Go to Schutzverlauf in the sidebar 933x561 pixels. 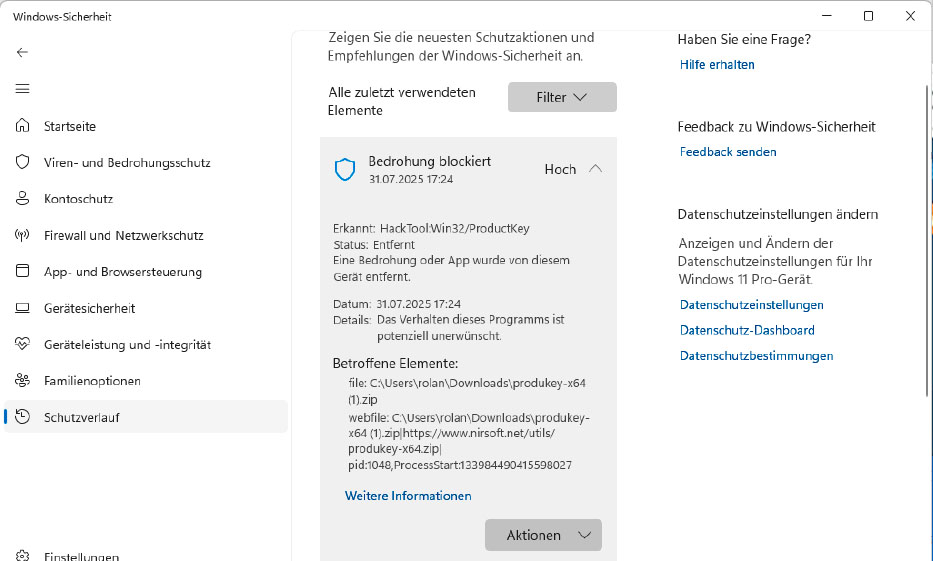[x=81, y=417]
